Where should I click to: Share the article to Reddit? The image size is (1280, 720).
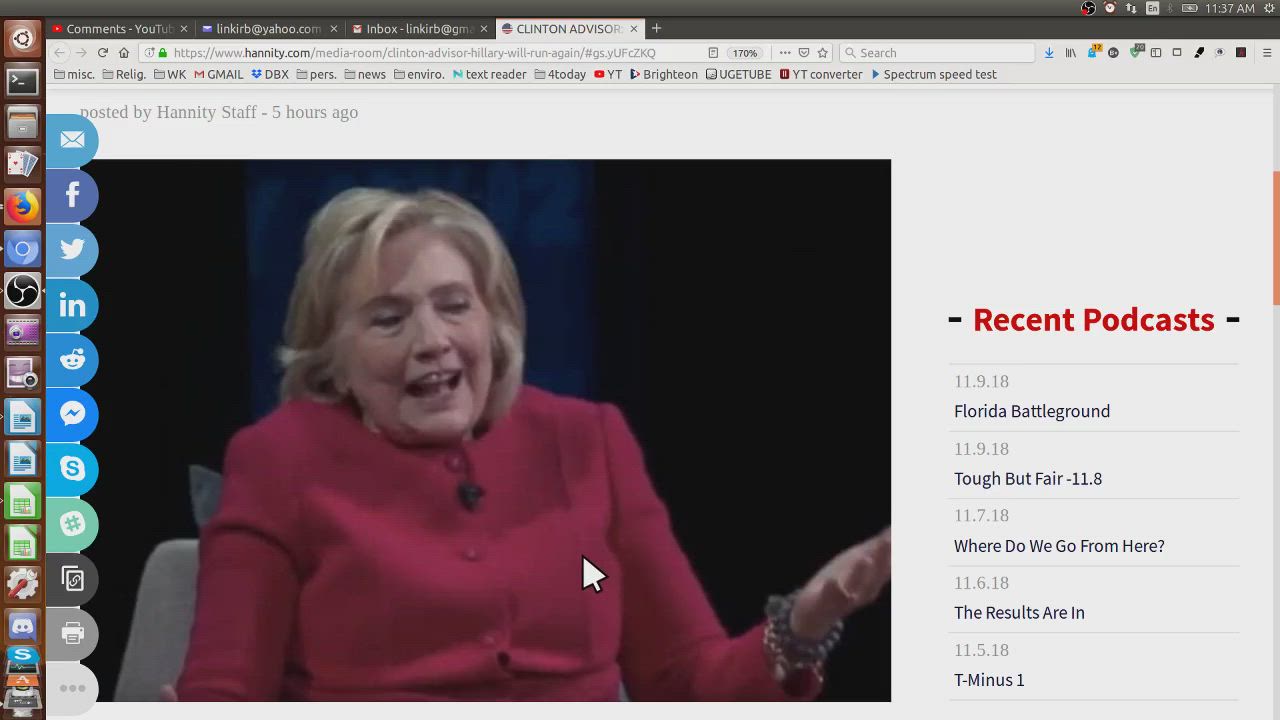click(72, 360)
